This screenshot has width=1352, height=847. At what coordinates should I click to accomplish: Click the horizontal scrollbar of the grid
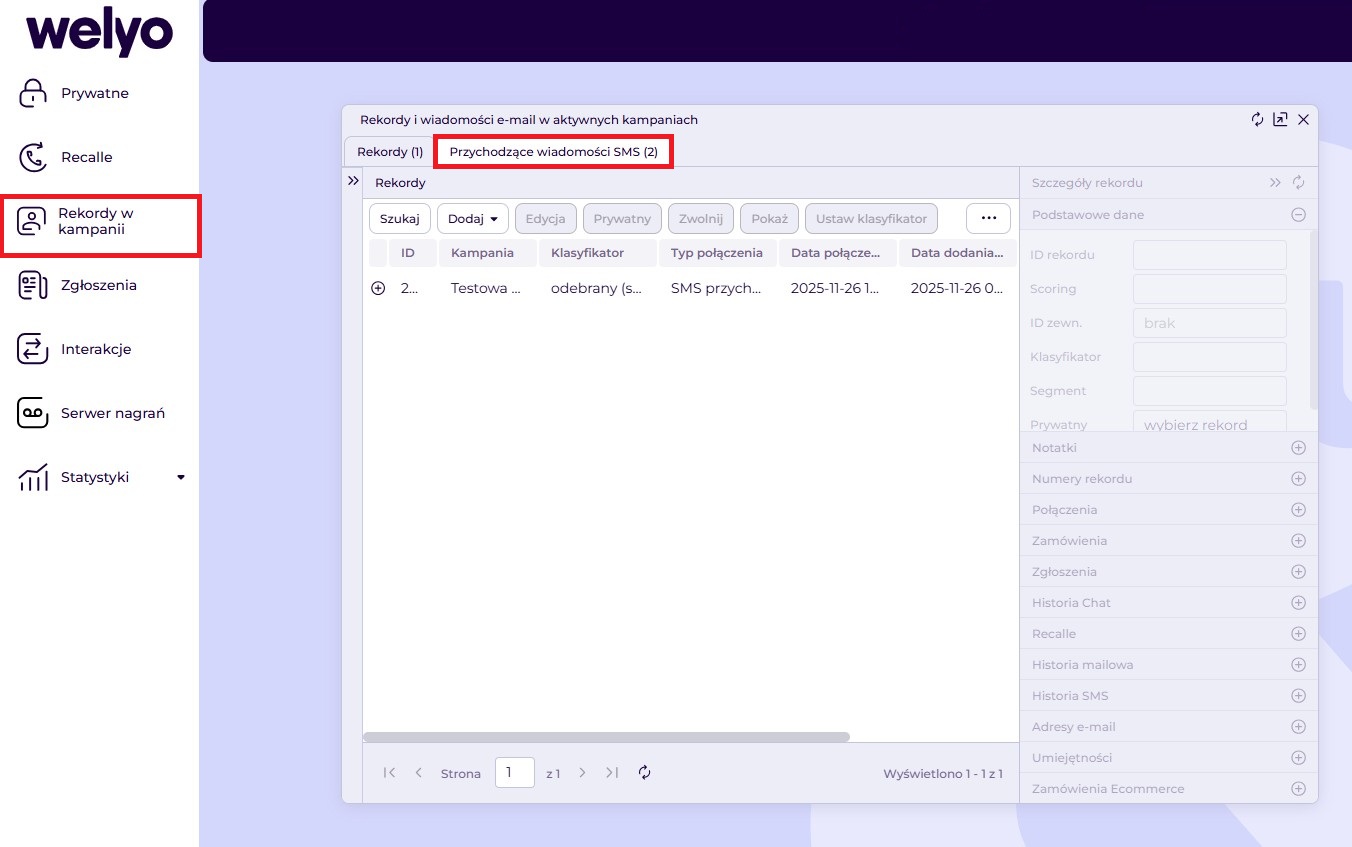[x=606, y=737]
